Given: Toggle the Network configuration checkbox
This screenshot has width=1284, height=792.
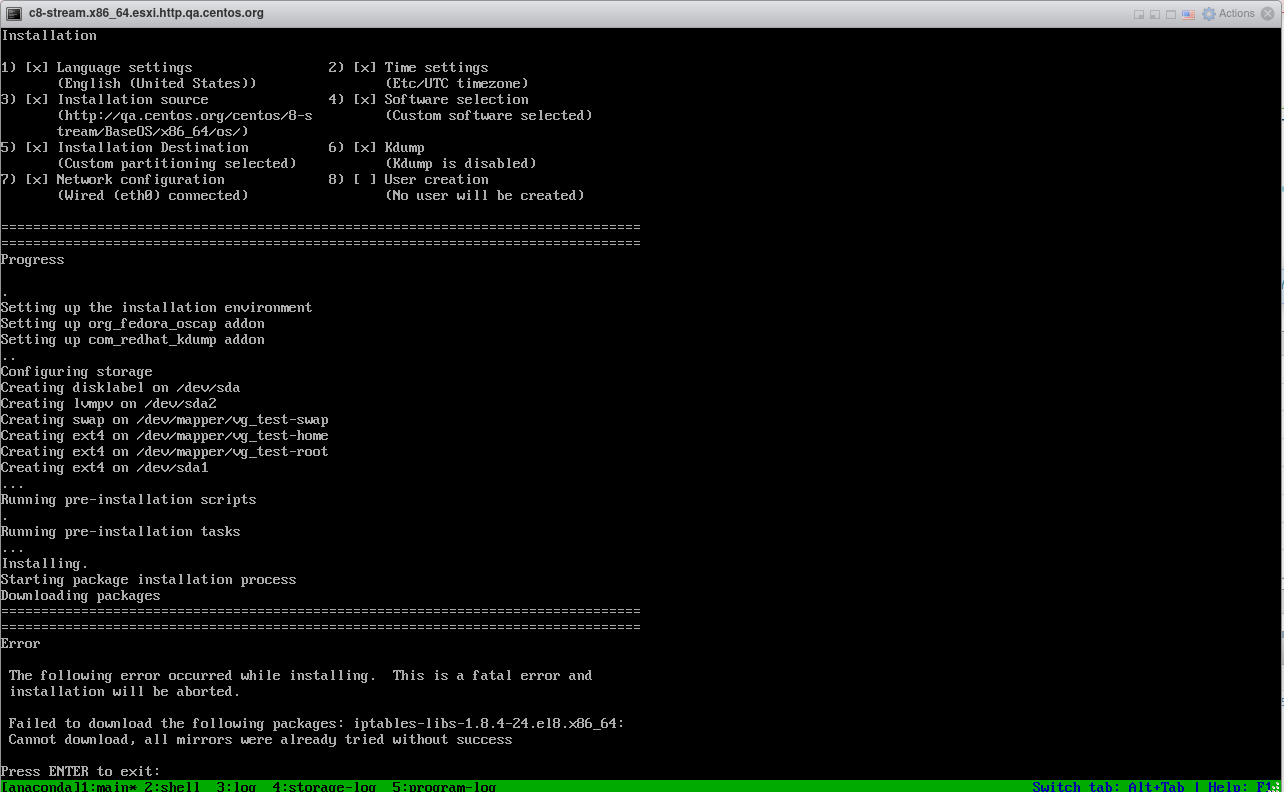Looking at the screenshot, I should click(x=37, y=180).
